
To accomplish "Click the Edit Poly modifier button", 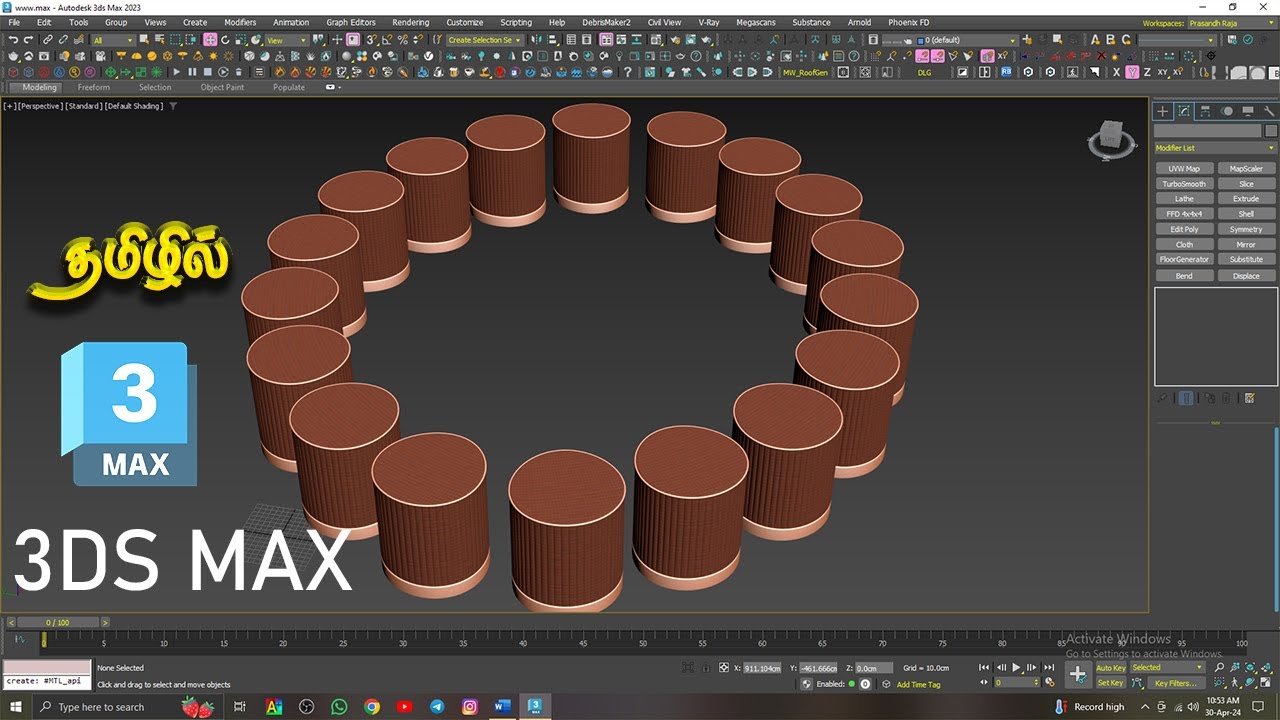I will tap(1184, 229).
